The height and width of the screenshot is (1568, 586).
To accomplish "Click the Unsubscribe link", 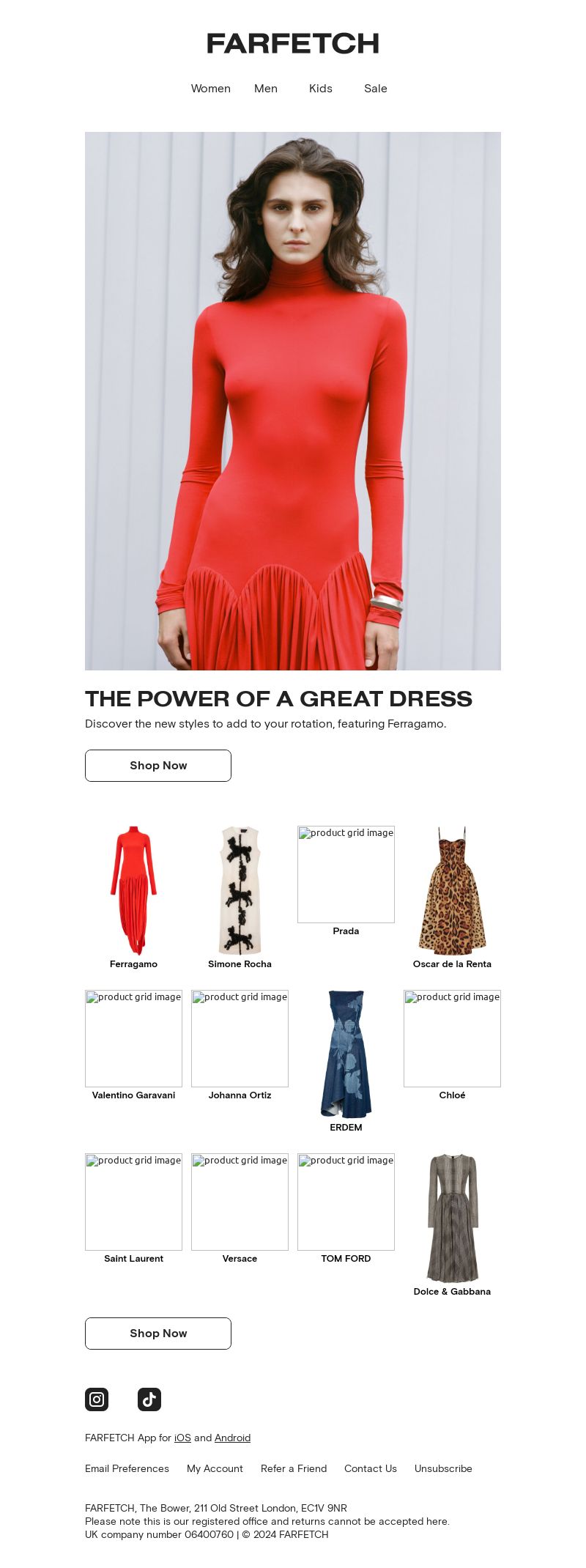I will (x=443, y=1469).
